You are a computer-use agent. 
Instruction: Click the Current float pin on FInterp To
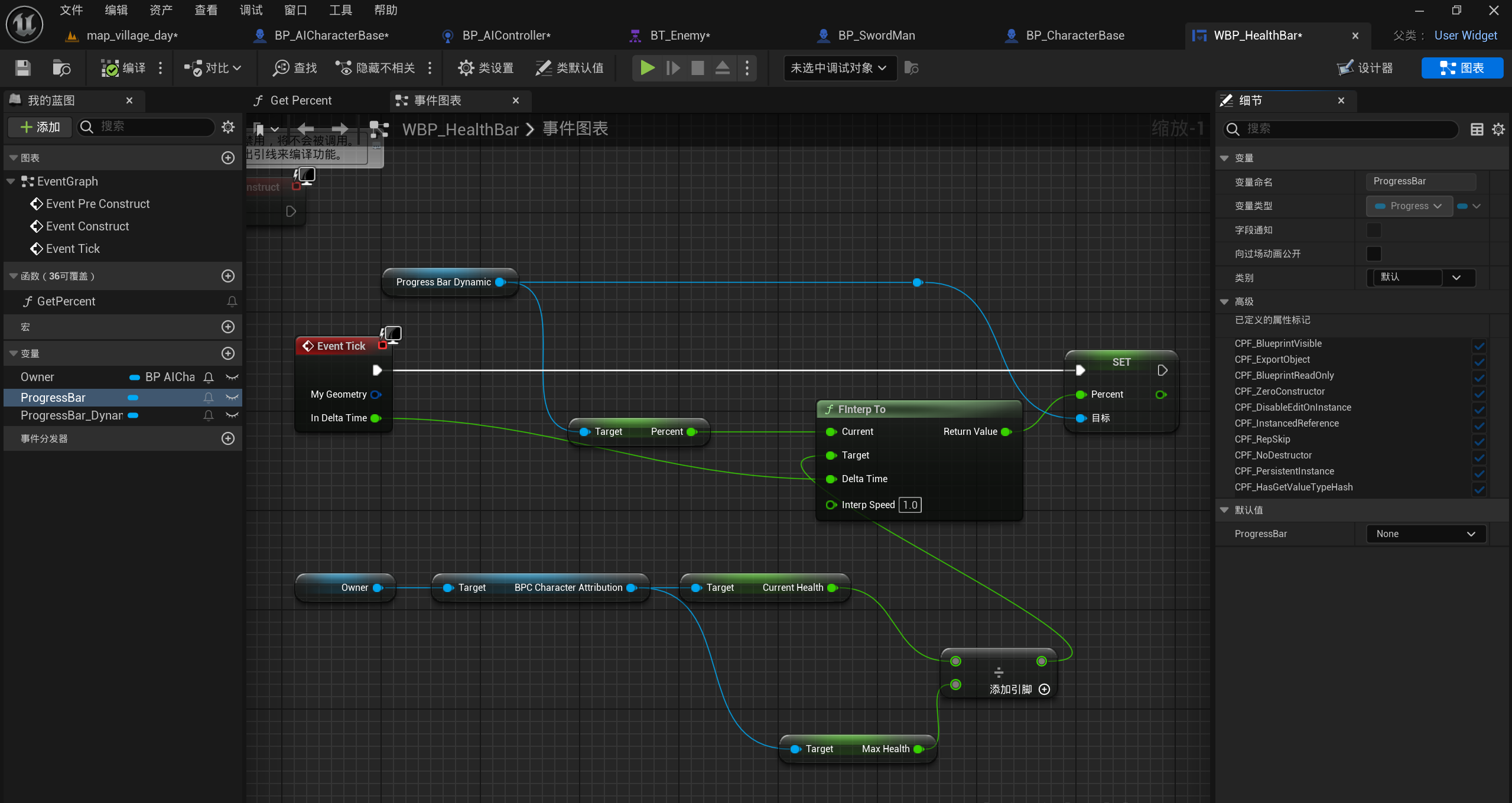click(831, 432)
